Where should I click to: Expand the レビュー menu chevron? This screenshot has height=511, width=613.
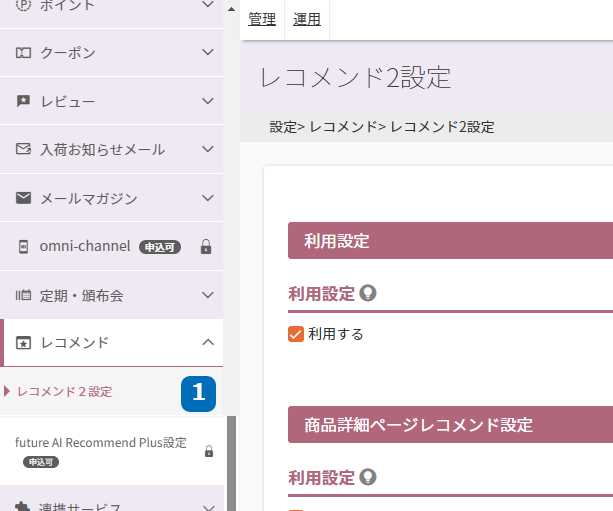(208, 101)
